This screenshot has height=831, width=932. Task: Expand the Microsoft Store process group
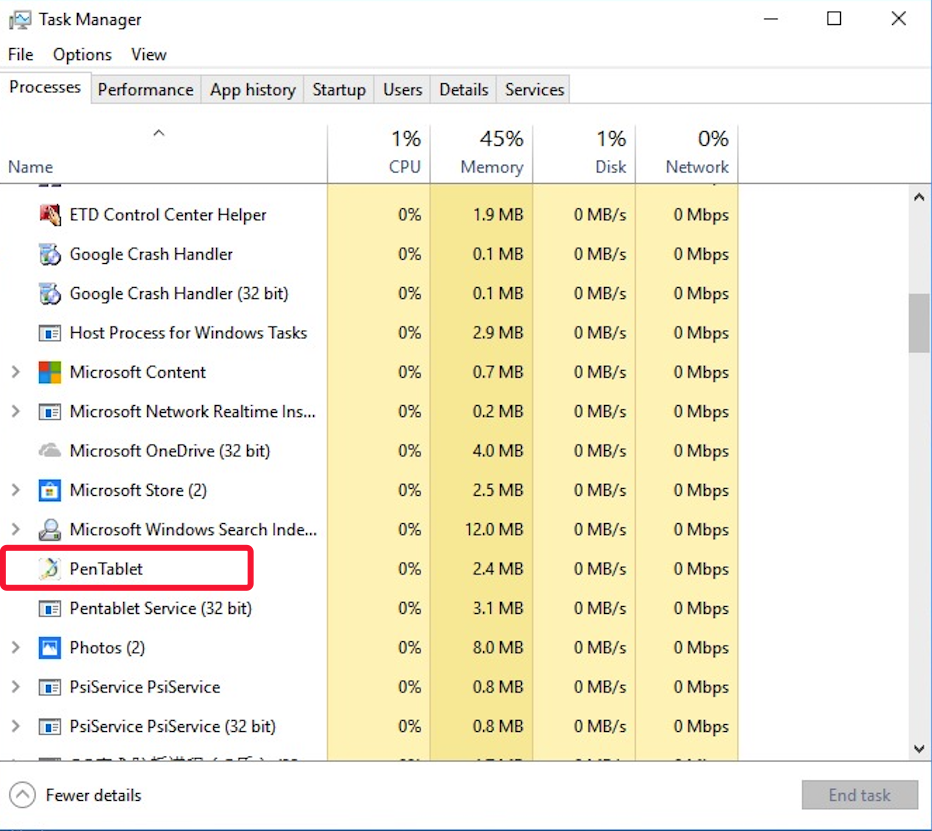[x=15, y=490]
